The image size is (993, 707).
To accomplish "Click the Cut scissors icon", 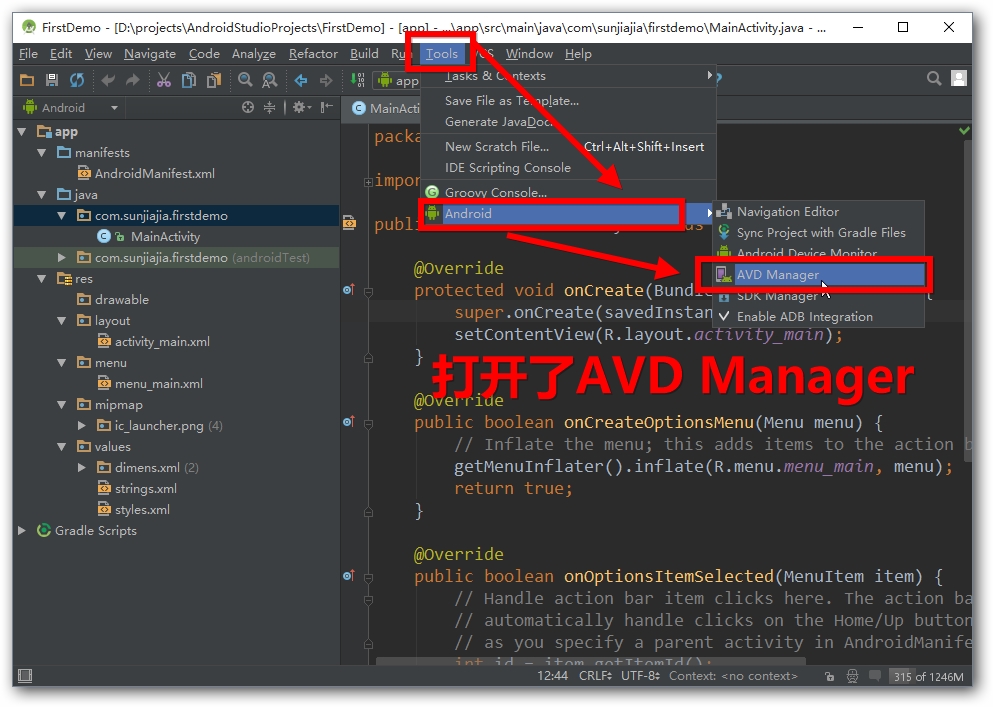I will (163, 80).
